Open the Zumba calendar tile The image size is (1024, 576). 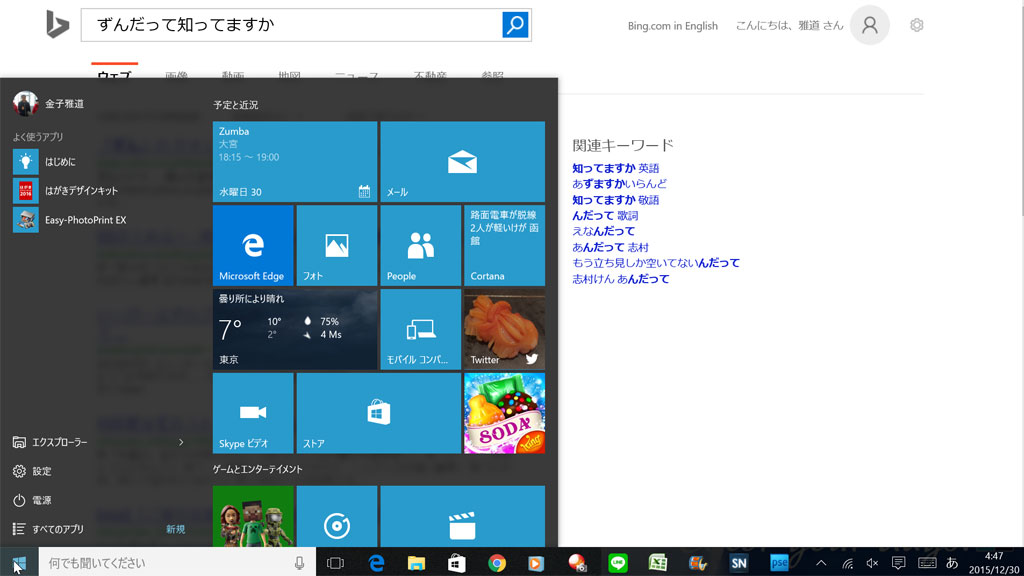(295, 161)
